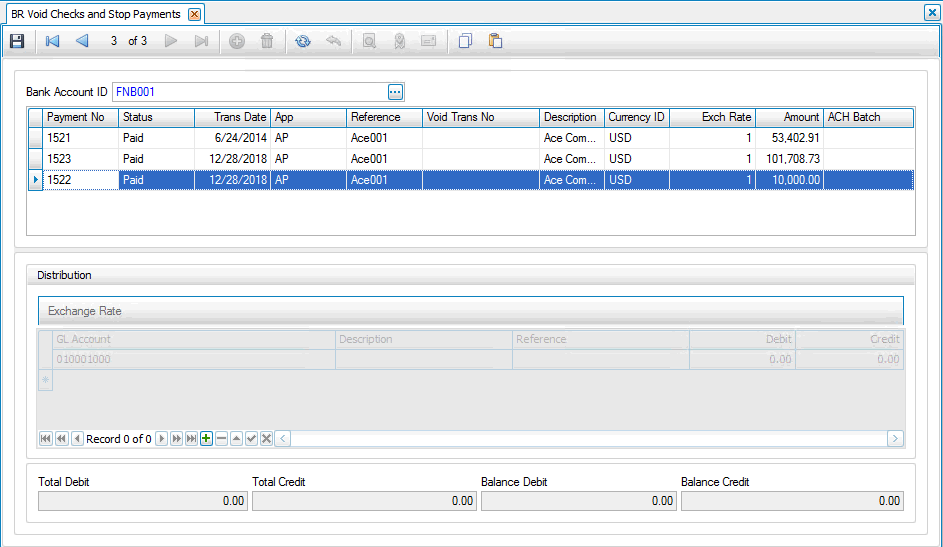Select payment row 1521
This screenshot has width=943, height=547.
point(80,138)
